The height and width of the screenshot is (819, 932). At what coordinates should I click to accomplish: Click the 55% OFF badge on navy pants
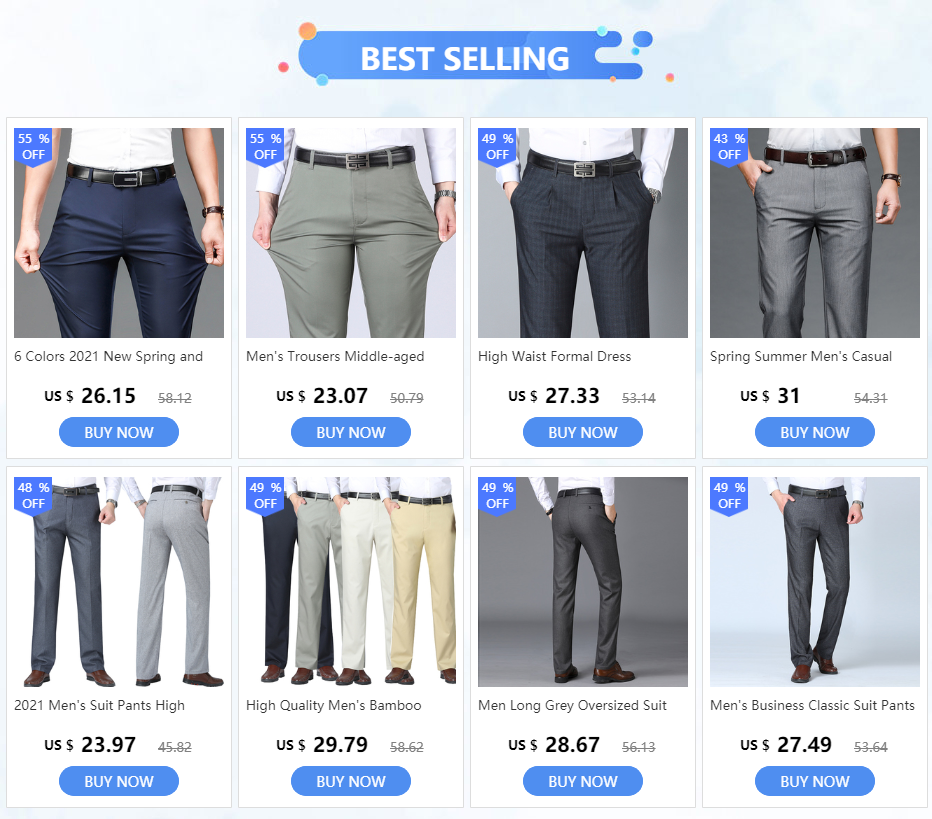[x=33, y=147]
